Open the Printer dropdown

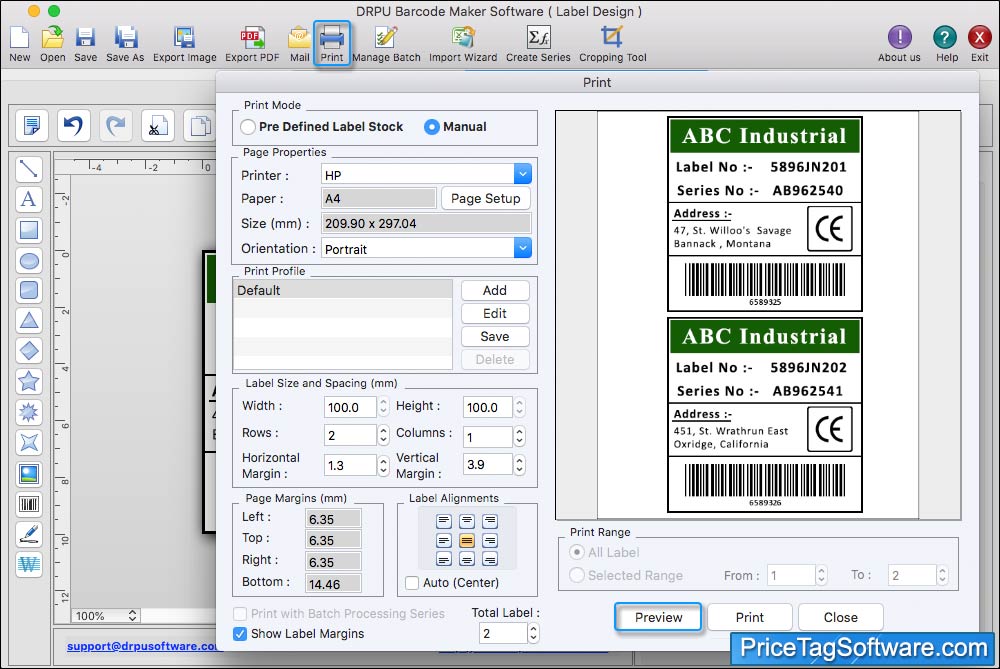(522, 174)
